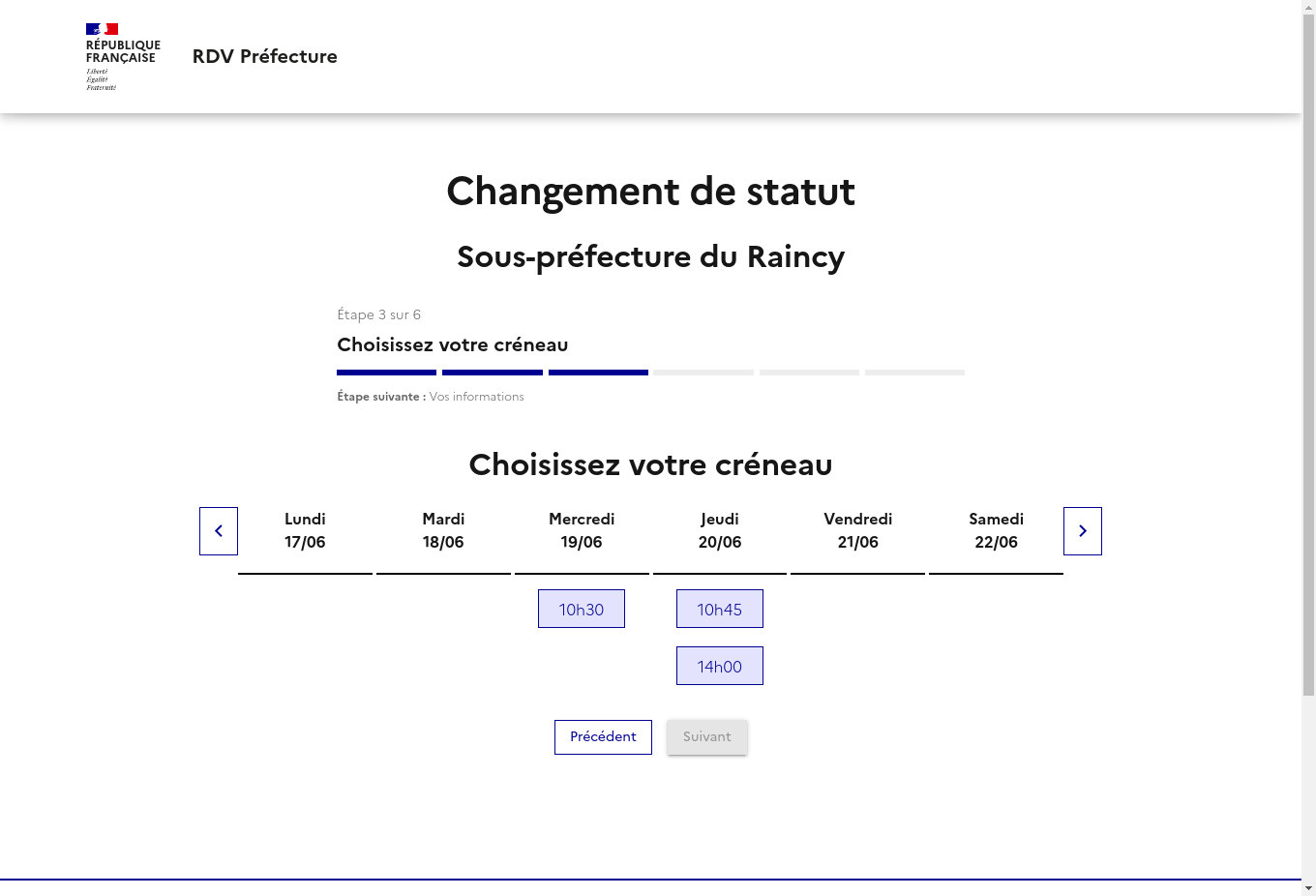Click the vertical scrollbar thumb
The image size is (1316, 896).
[x=1308, y=353]
